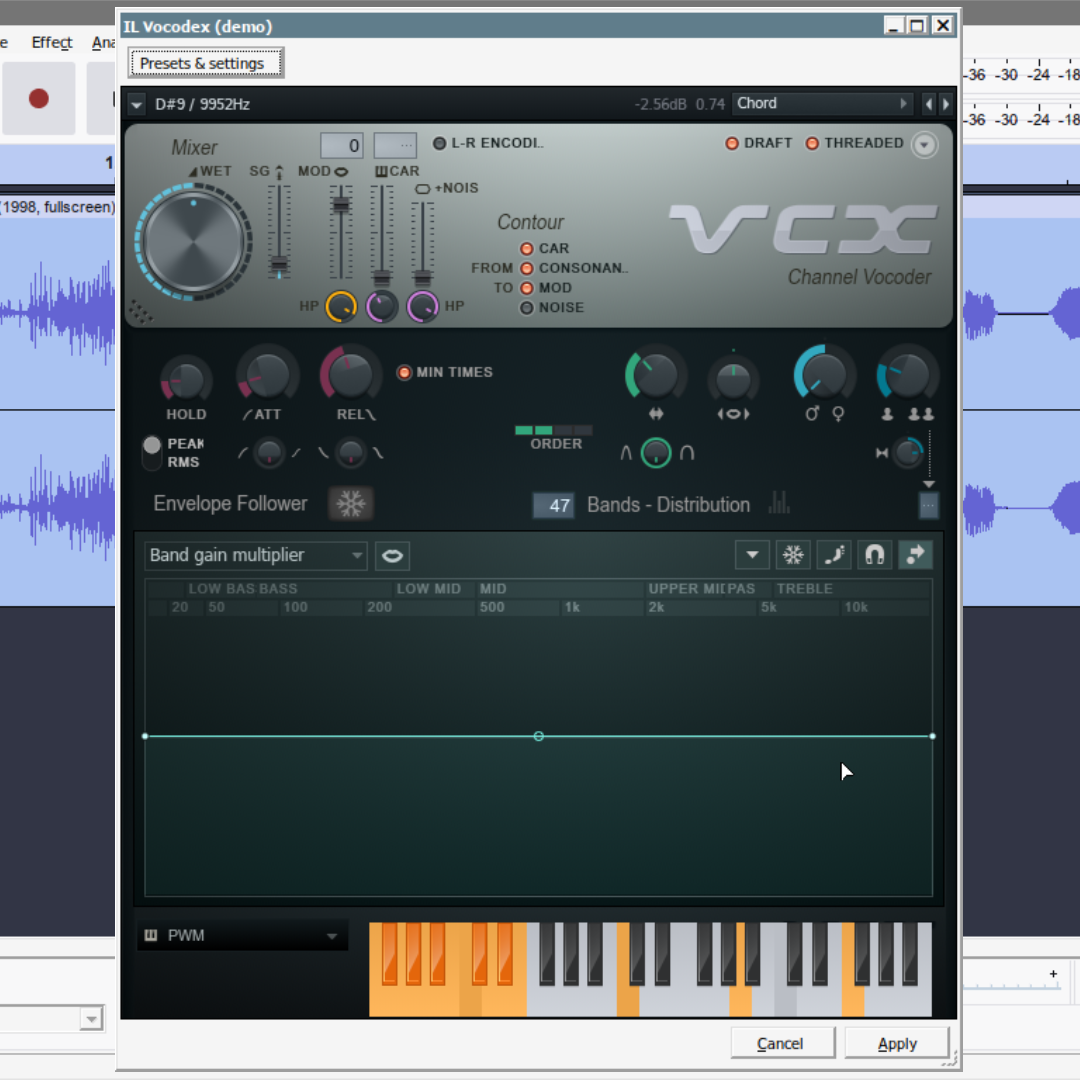Click the male/female formant shift knob
1080x1080 pixels.
[824, 375]
